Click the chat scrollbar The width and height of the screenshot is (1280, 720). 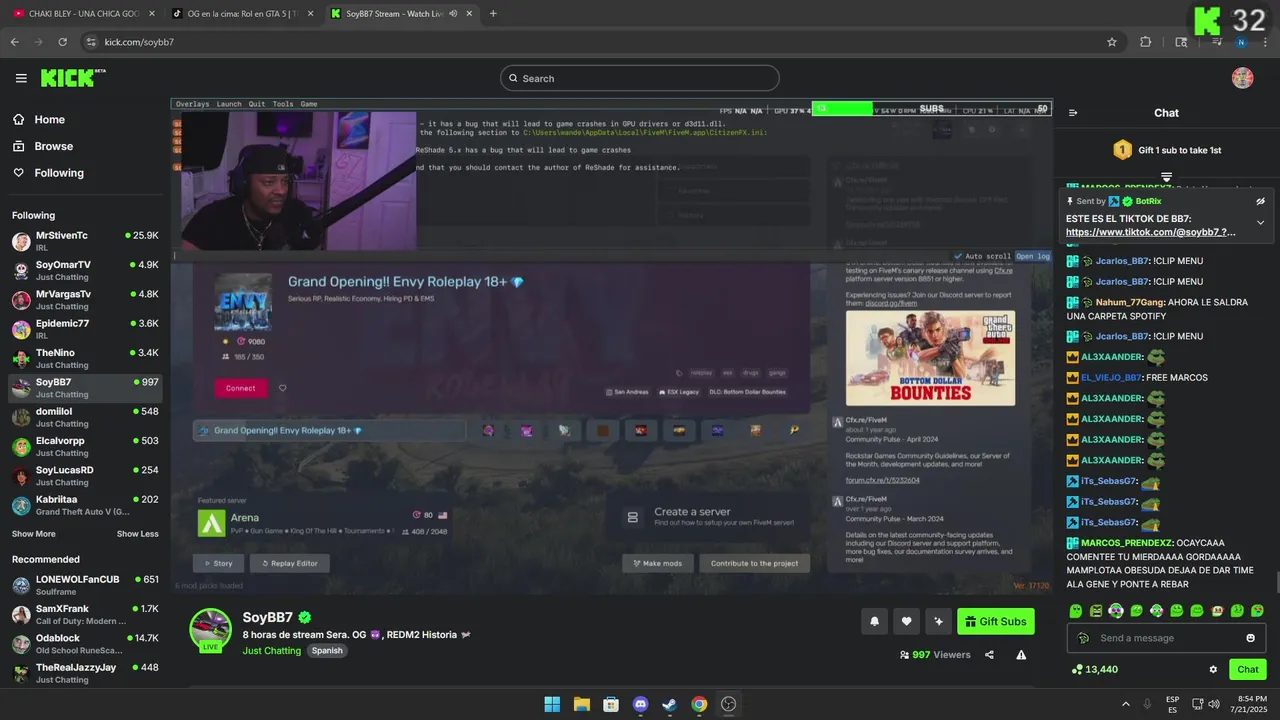tap(1276, 582)
